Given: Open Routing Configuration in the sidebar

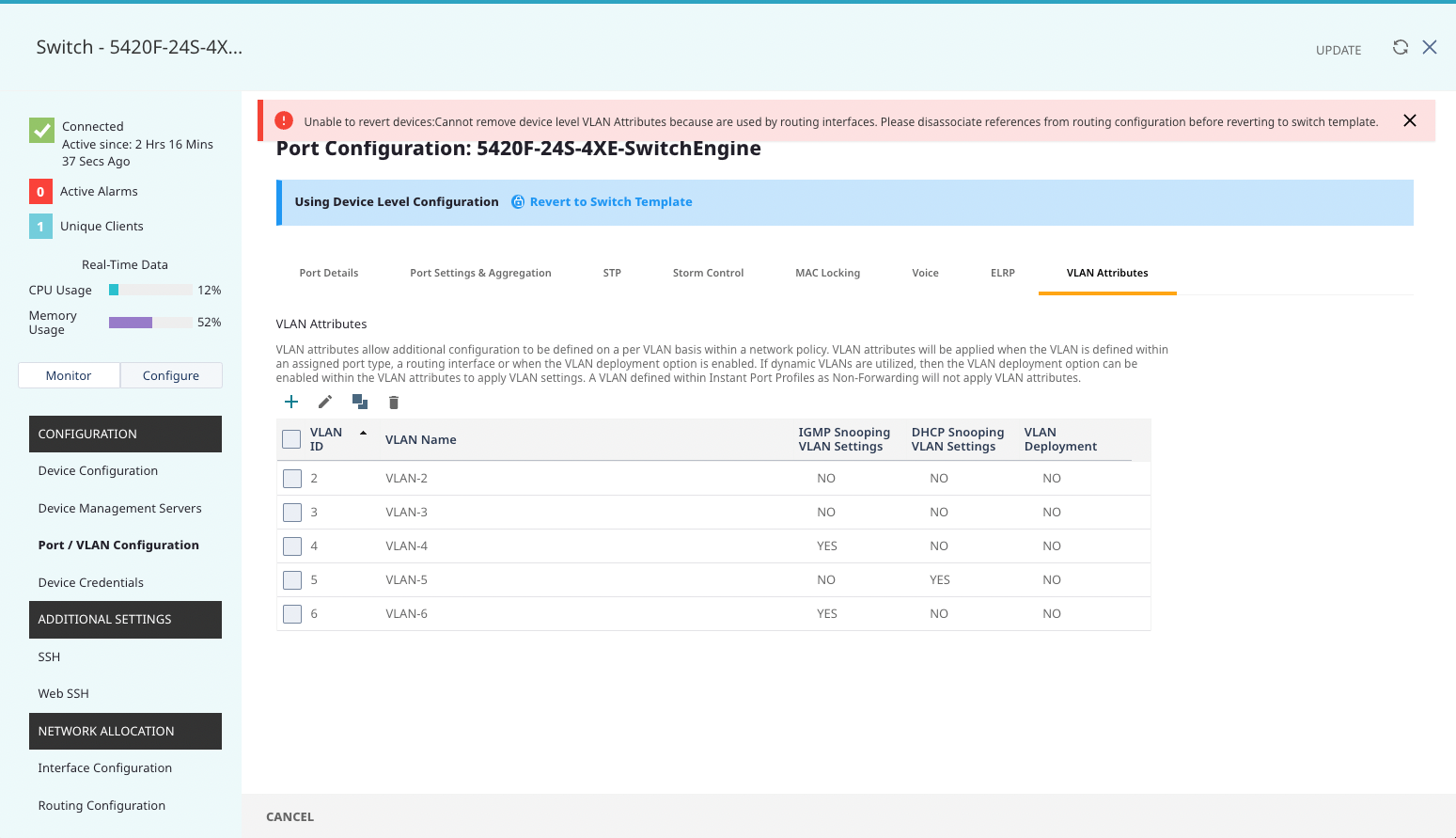Looking at the screenshot, I should click(102, 806).
